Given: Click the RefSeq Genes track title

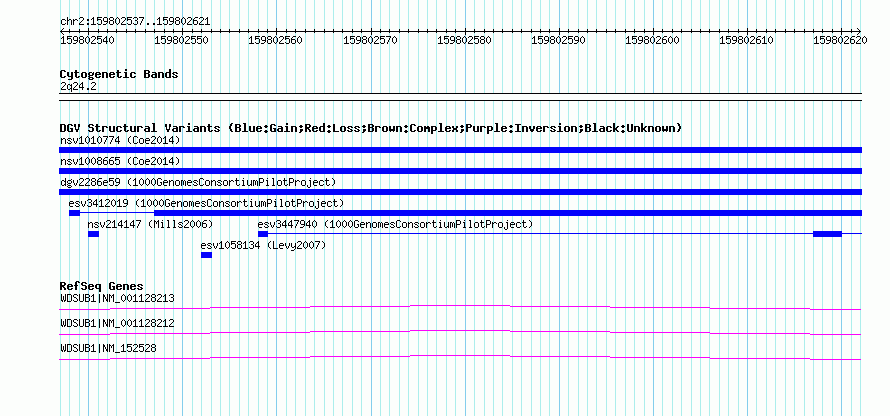Looking at the screenshot, I should click(102, 286).
